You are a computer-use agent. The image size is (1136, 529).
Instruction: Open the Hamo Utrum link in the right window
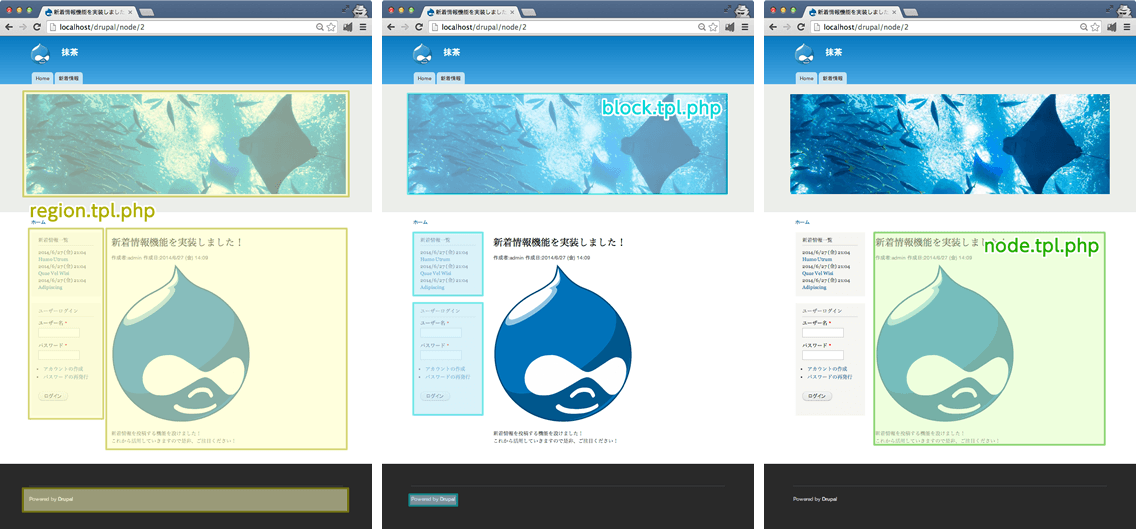point(816,259)
